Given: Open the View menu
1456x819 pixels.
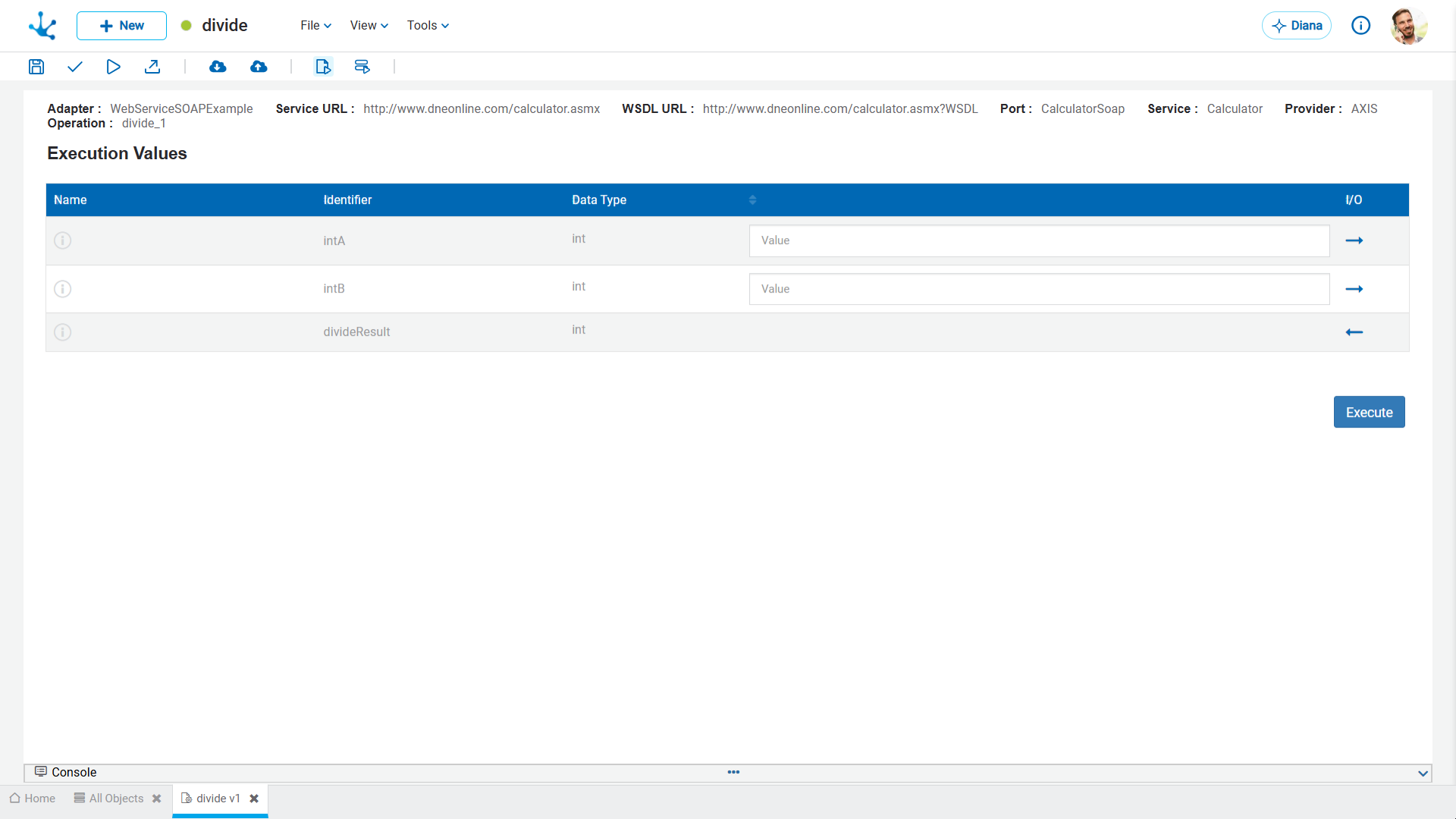Looking at the screenshot, I should (369, 26).
